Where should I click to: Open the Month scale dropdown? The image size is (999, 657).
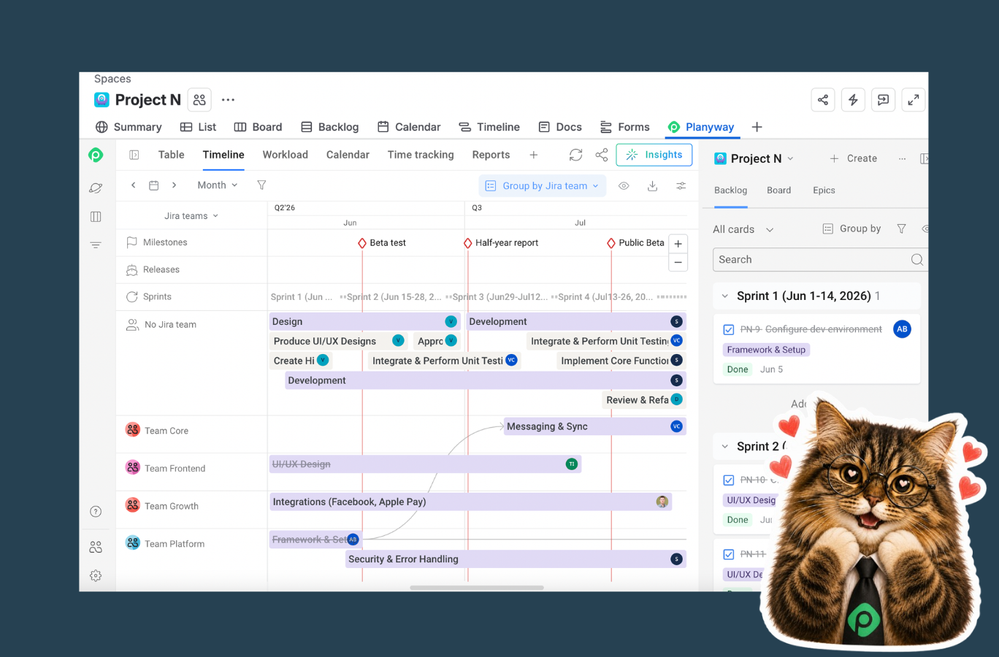[217, 185]
